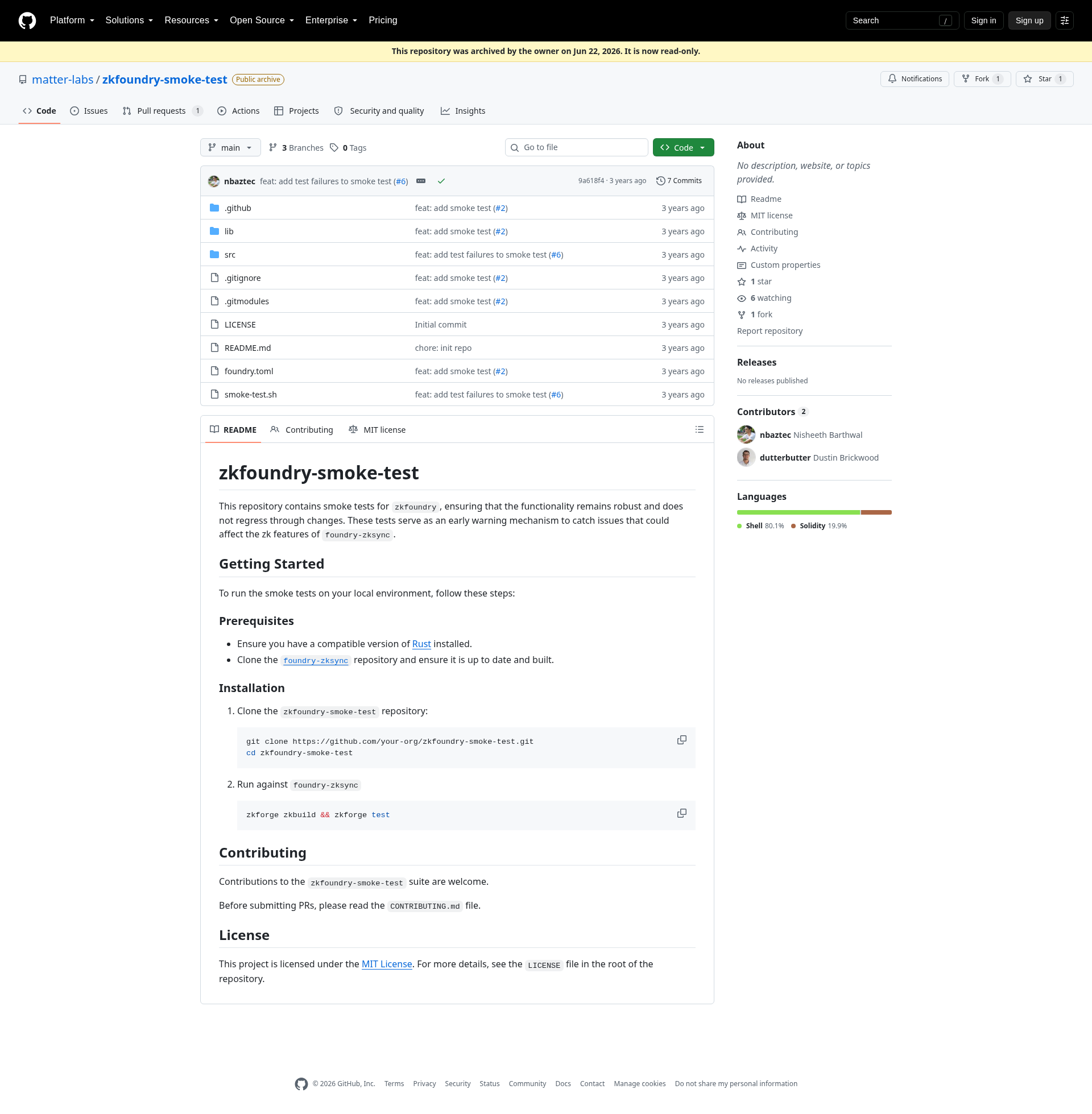Click the eye icon beside 6 watching

[742, 299]
